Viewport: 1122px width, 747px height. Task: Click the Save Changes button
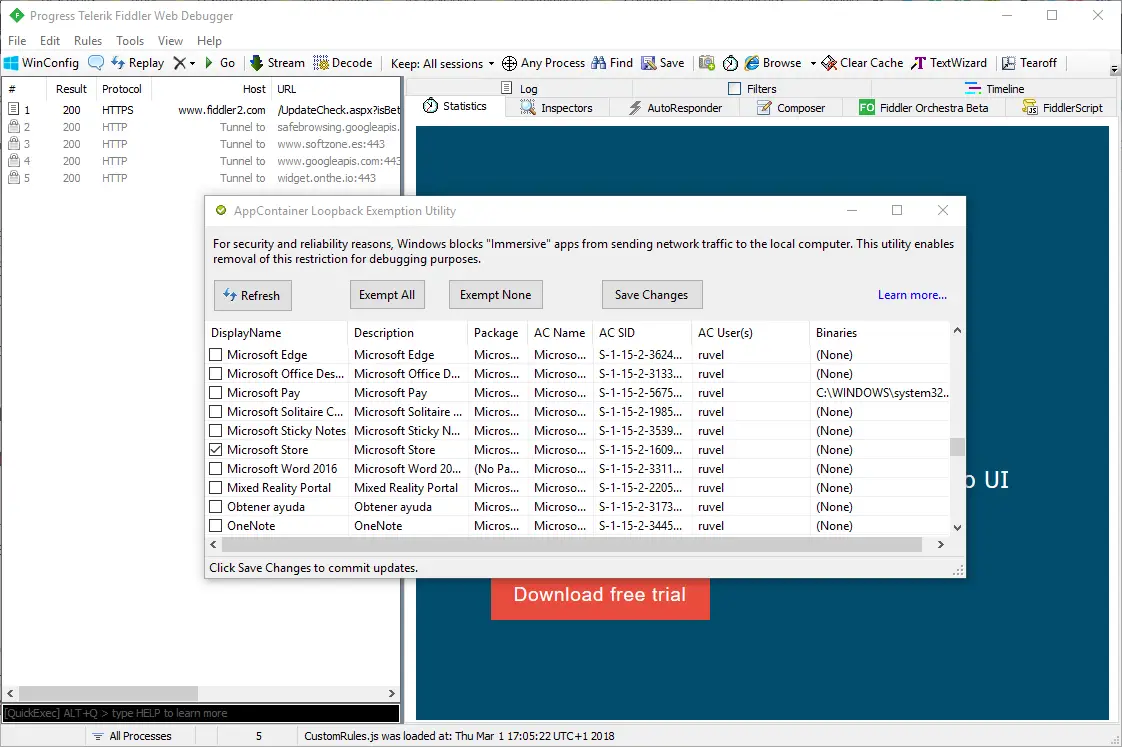click(652, 295)
